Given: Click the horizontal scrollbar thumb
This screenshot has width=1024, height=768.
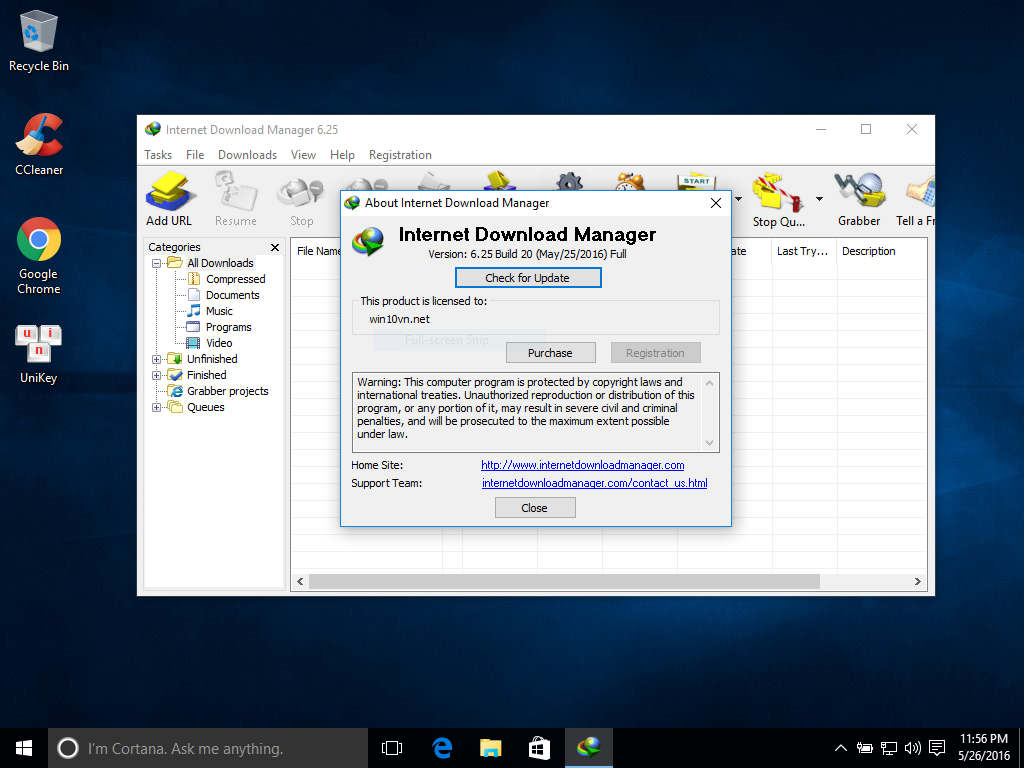Looking at the screenshot, I should point(564,581).
